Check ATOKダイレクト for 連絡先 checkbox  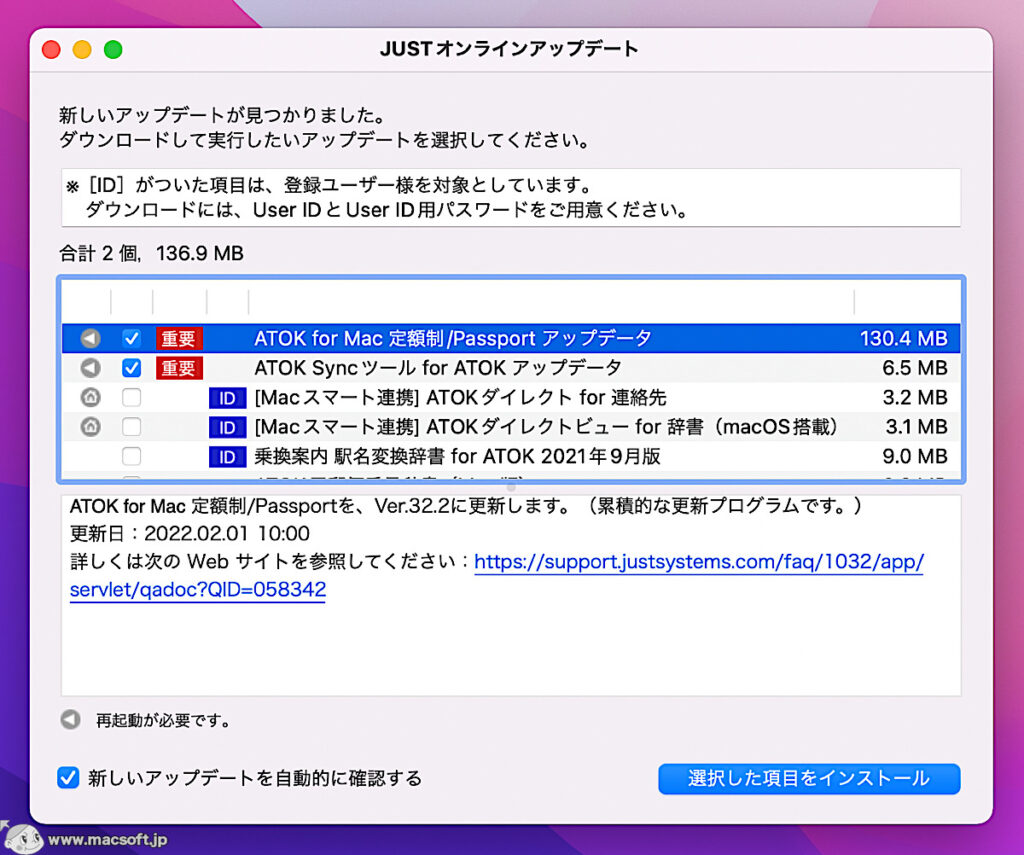[131, 397]
